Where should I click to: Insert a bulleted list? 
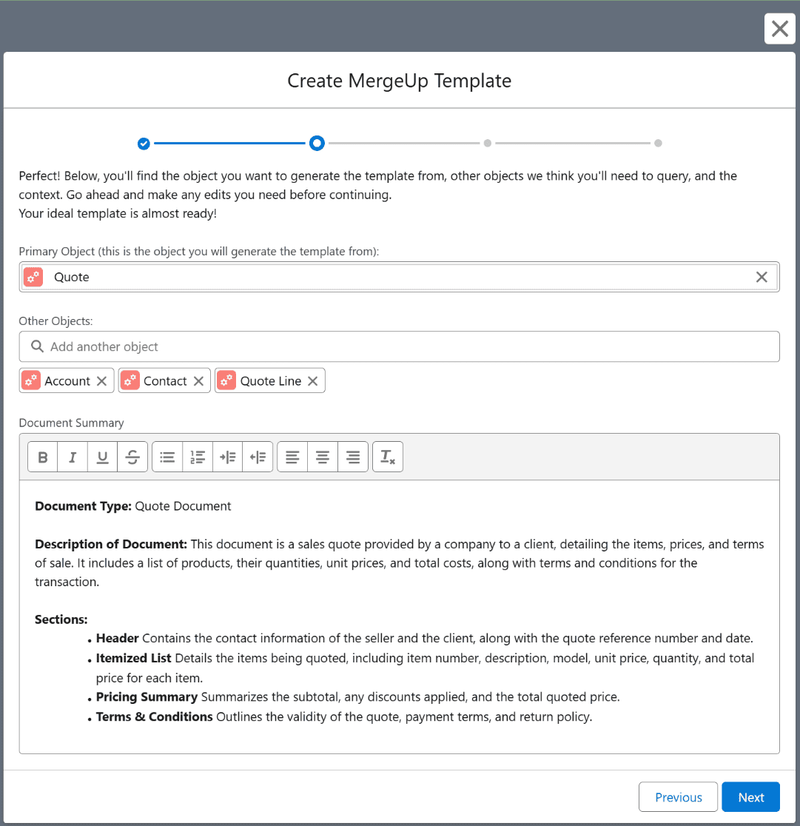point(168,457)
